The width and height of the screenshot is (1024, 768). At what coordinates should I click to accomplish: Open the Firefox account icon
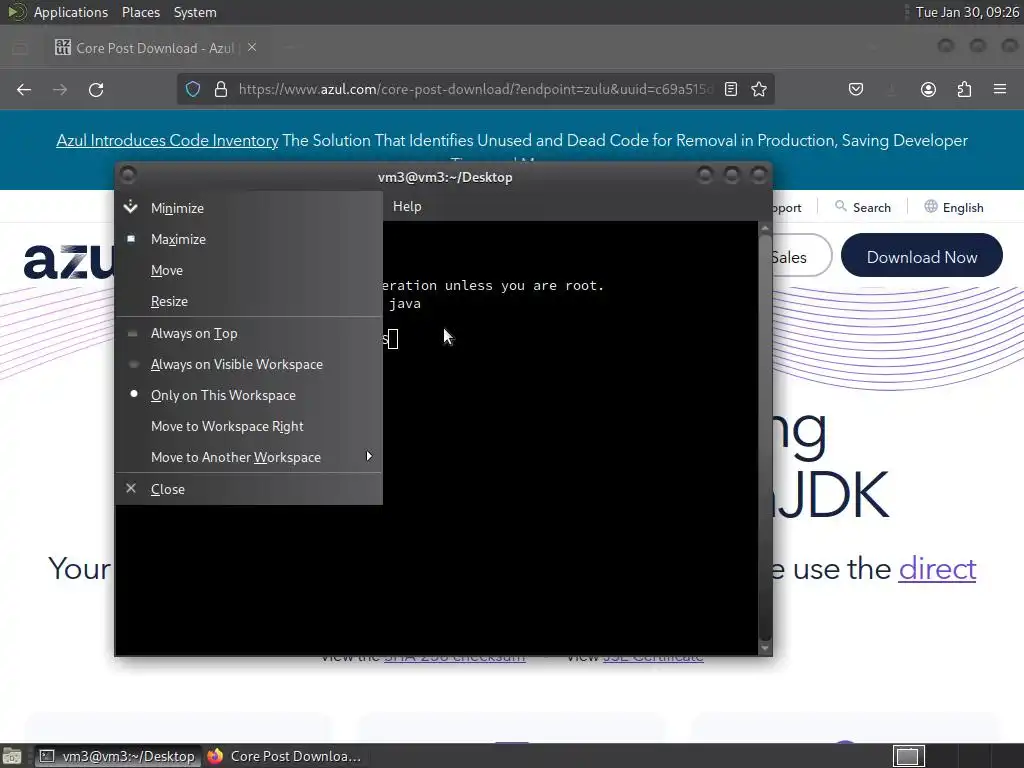pos(928,89)
